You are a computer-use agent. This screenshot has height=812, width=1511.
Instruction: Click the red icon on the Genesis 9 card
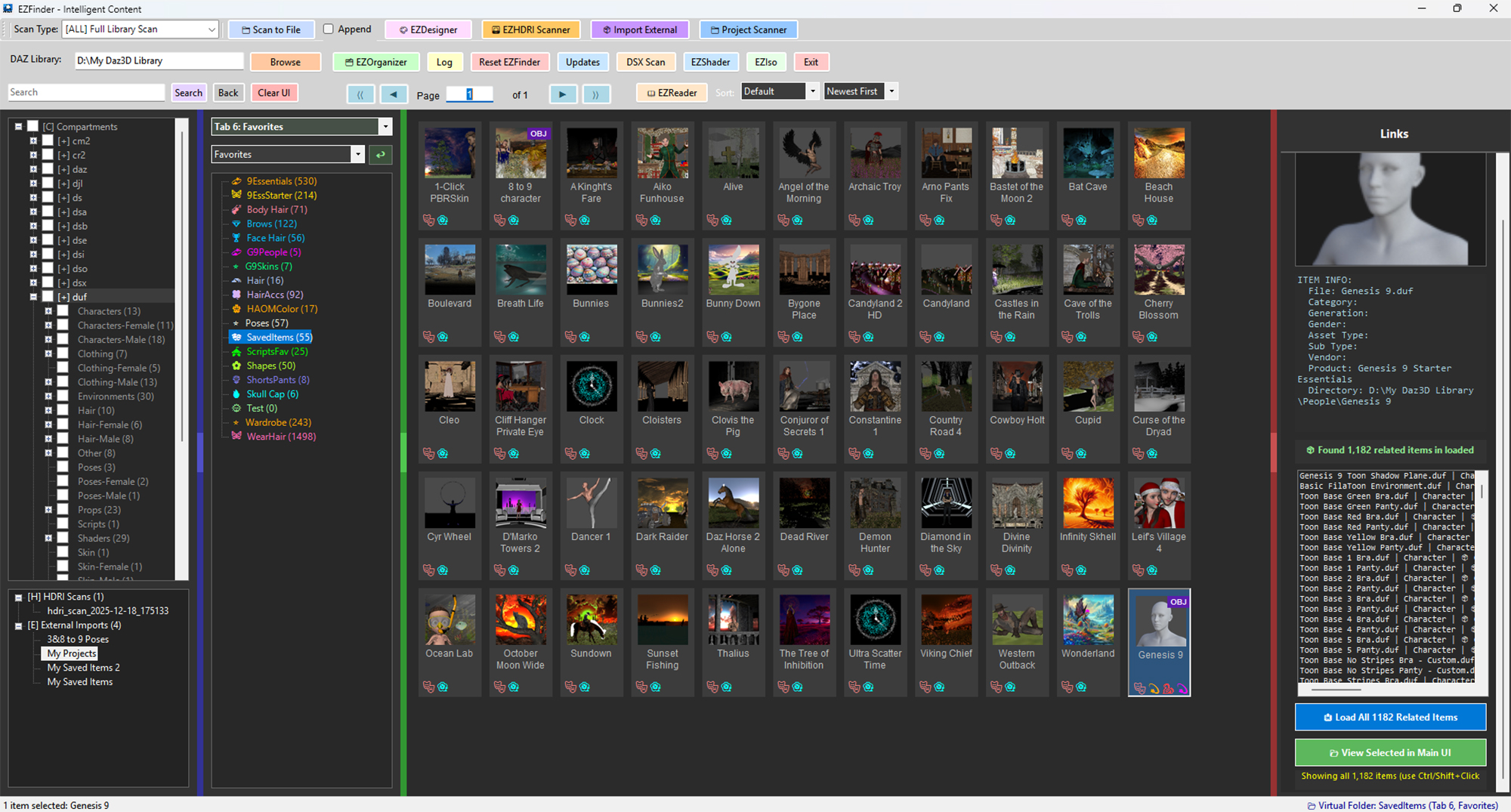(x=1168, y=688)
